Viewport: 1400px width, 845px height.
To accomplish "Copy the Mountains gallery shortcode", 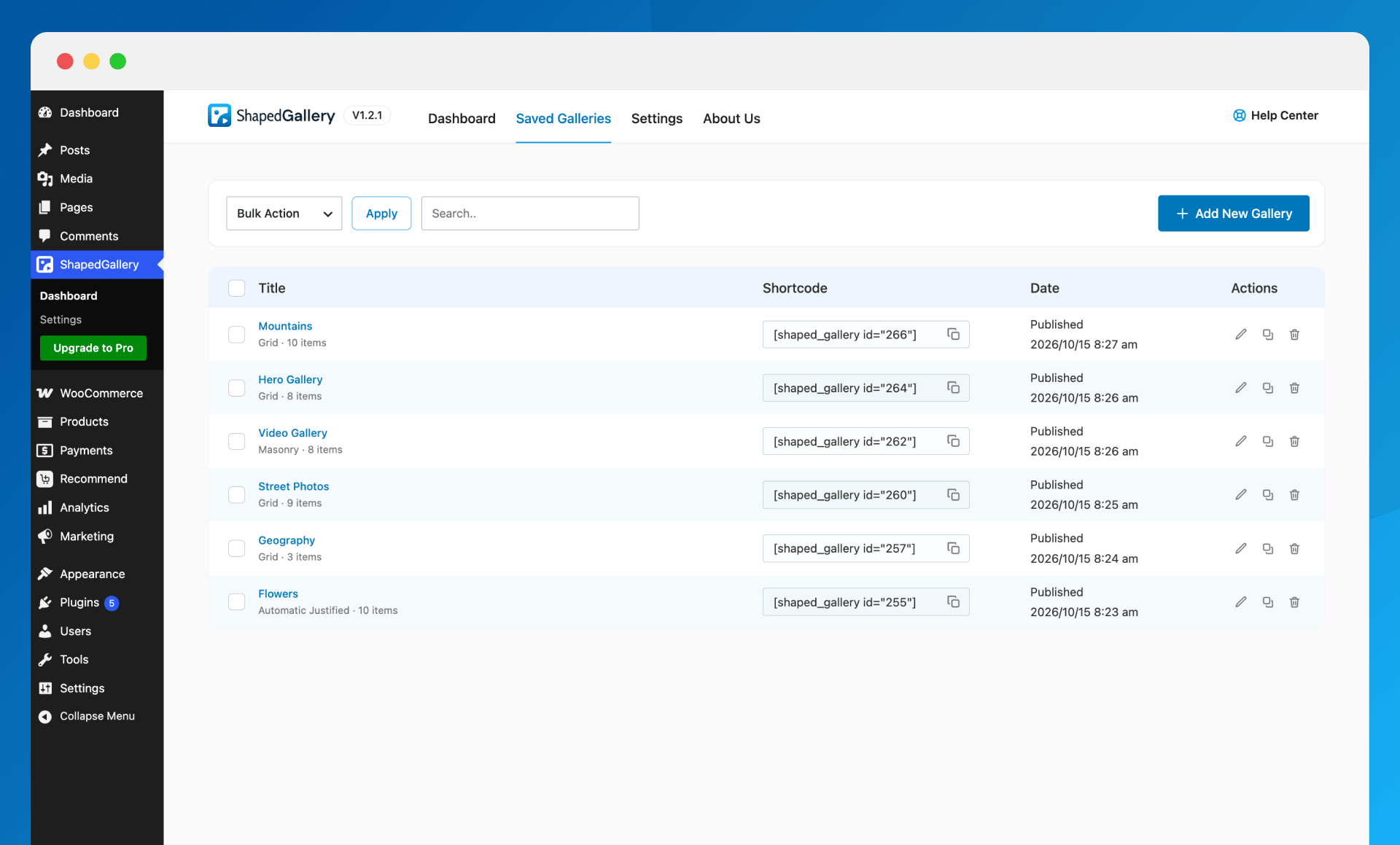I will click(x=953, y=334).
